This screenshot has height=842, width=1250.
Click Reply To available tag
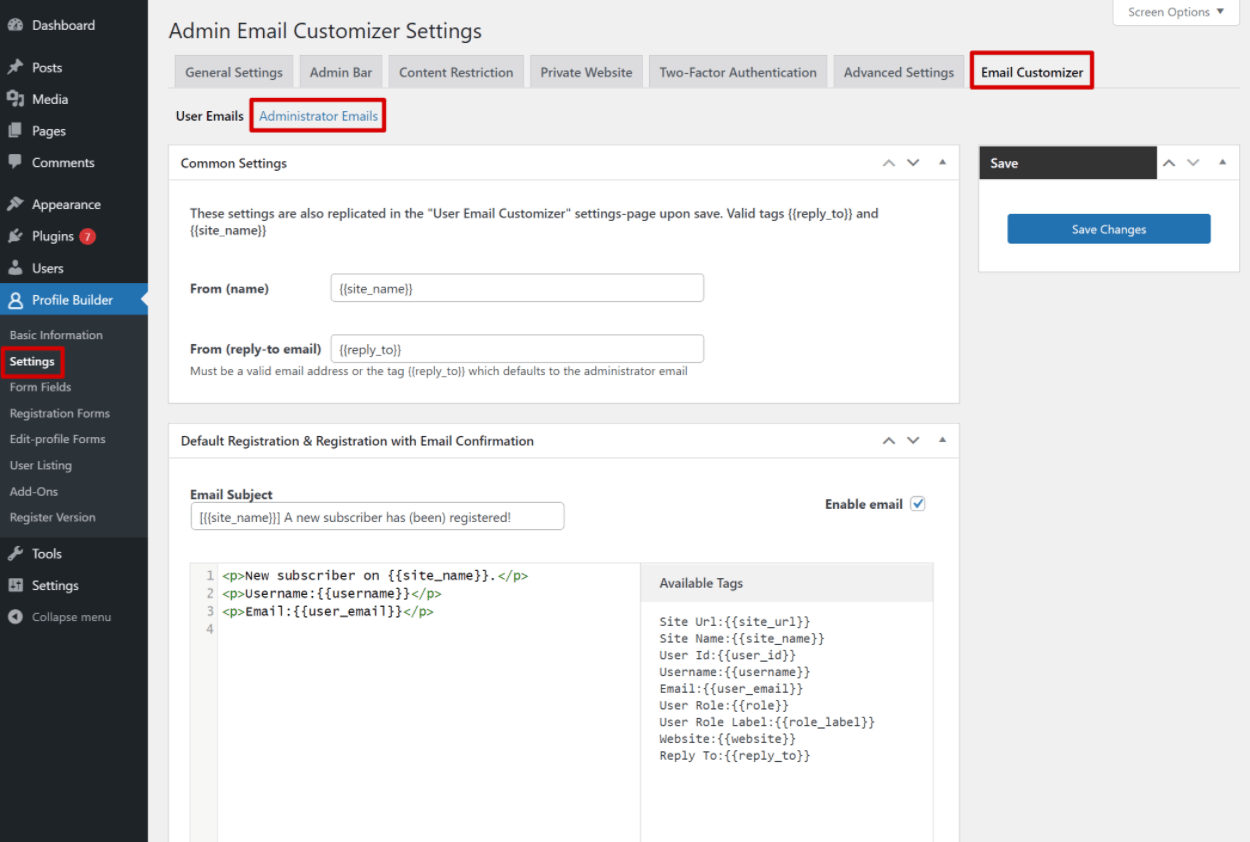(735, 755)
